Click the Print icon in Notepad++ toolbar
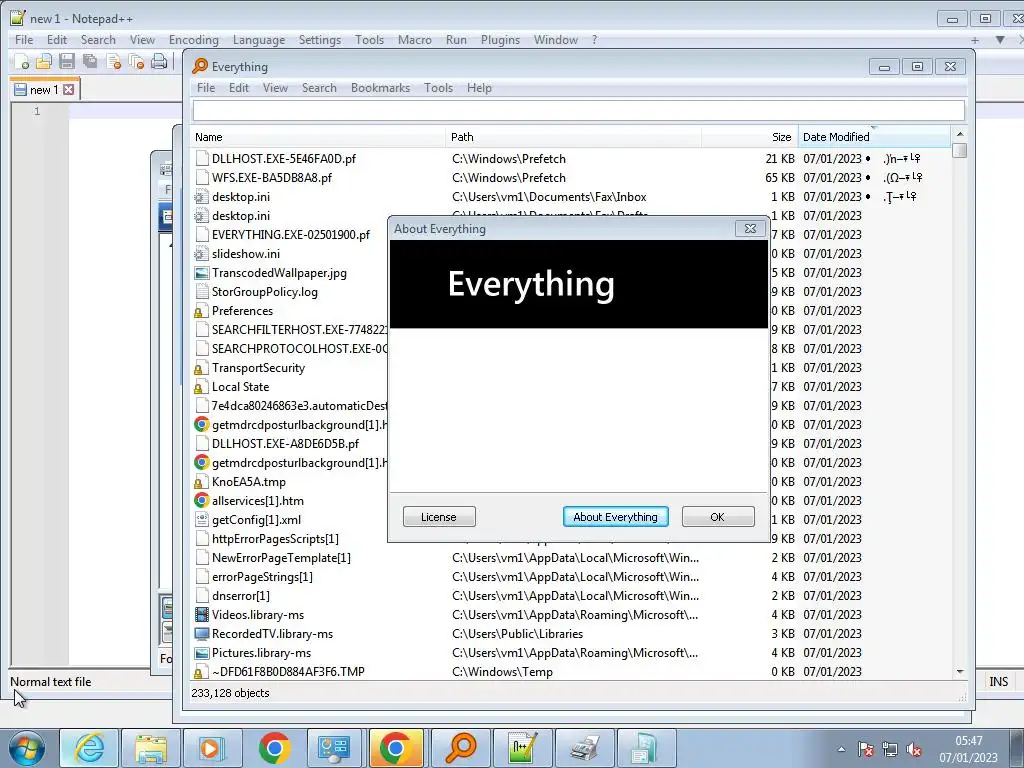This screenshot has width=1024, height=768. tap(159, 62)
